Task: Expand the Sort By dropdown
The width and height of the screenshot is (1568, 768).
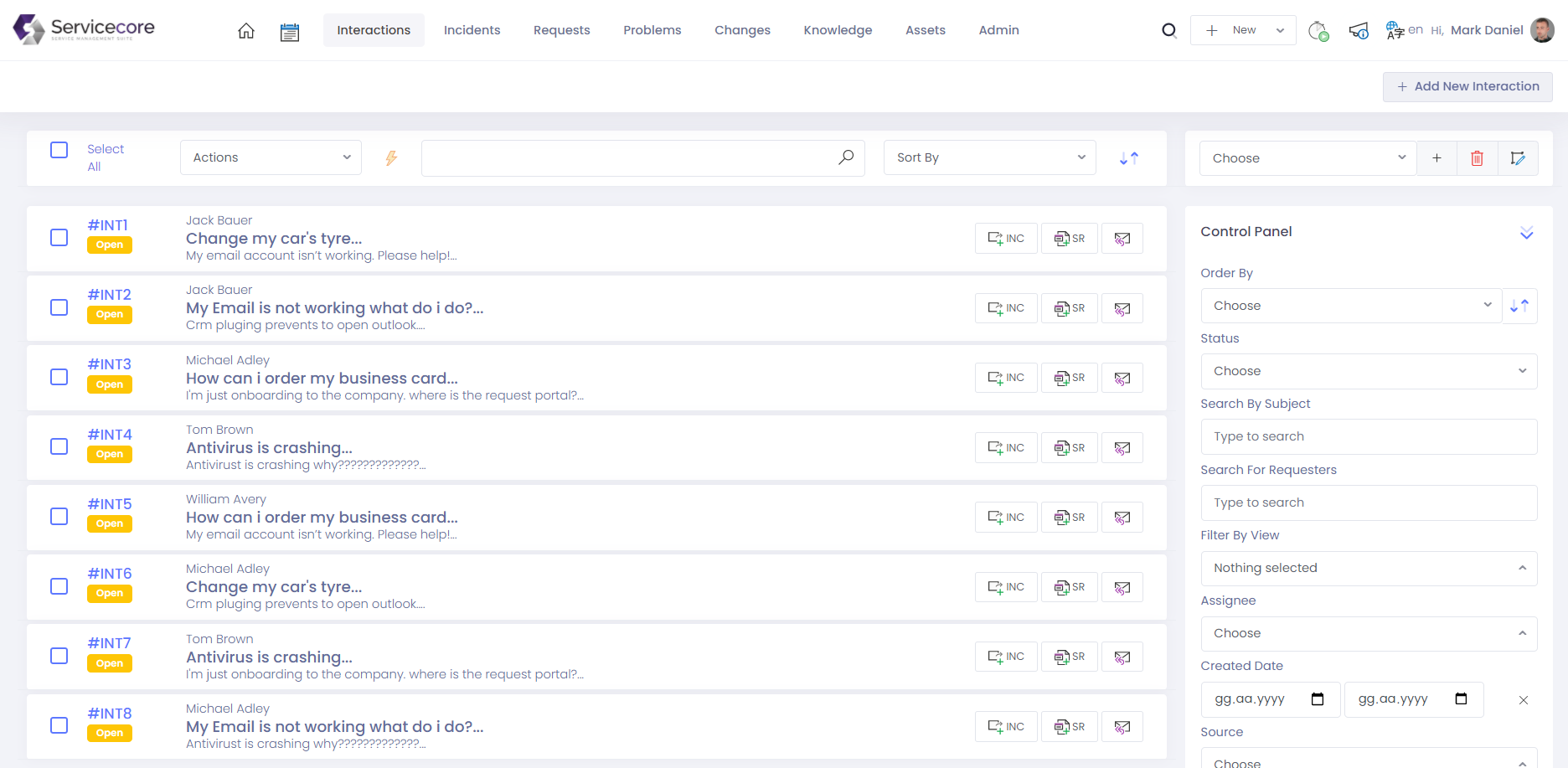Action: click(x=989, y=157)
